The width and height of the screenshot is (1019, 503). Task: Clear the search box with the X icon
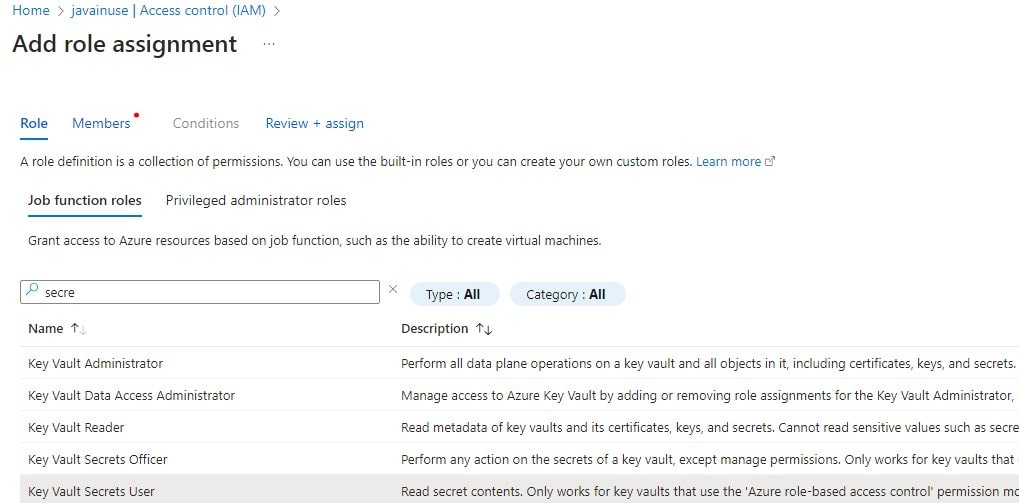point(393,290)
